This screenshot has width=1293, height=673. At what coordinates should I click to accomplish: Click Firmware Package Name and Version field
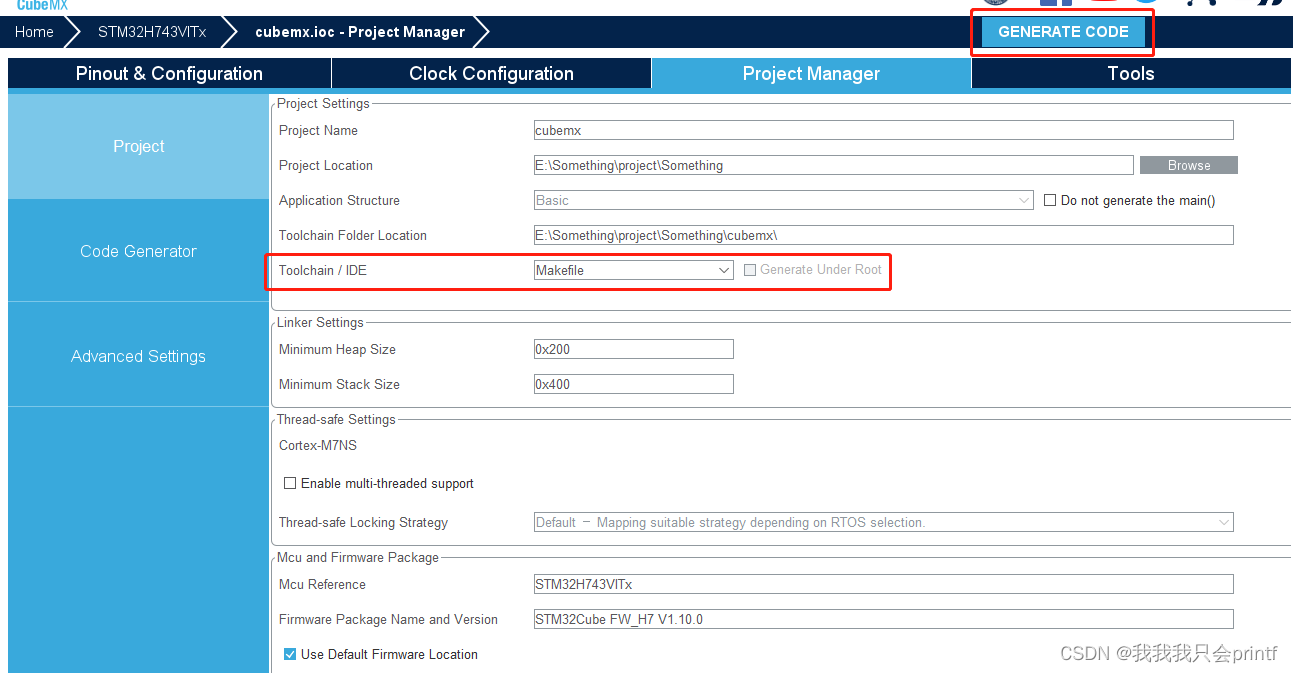pyautogui.click(x=883, y=619)
